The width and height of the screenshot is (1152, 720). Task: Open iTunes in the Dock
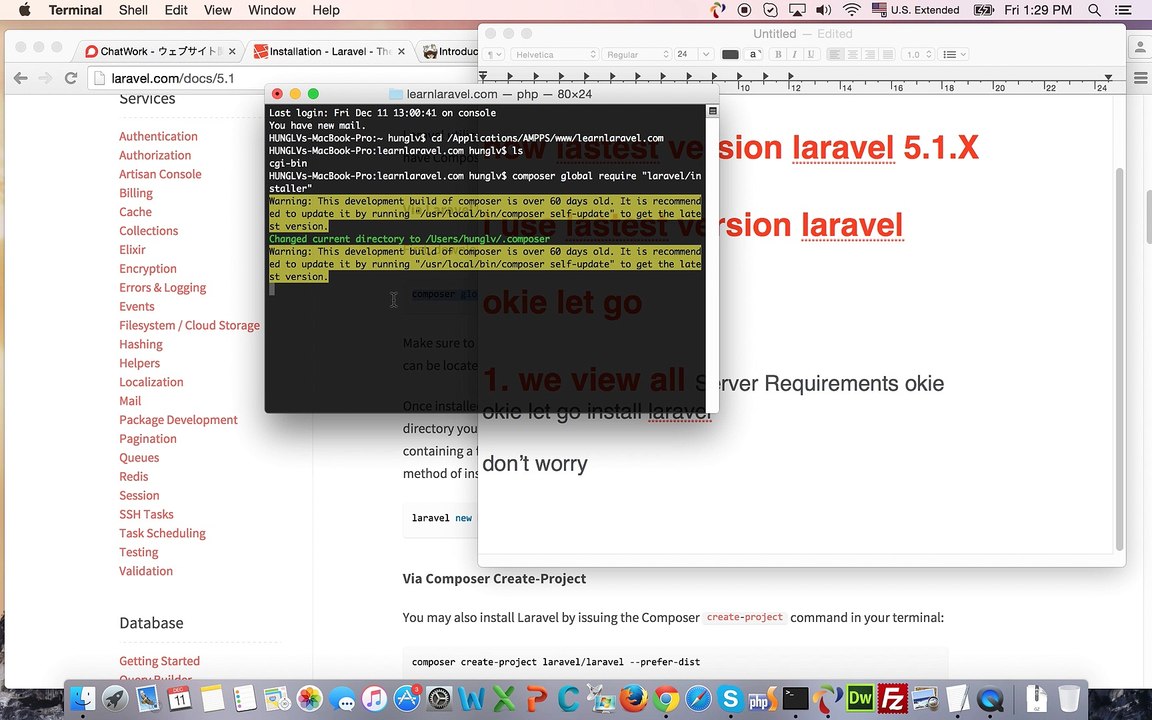[375, 698]
